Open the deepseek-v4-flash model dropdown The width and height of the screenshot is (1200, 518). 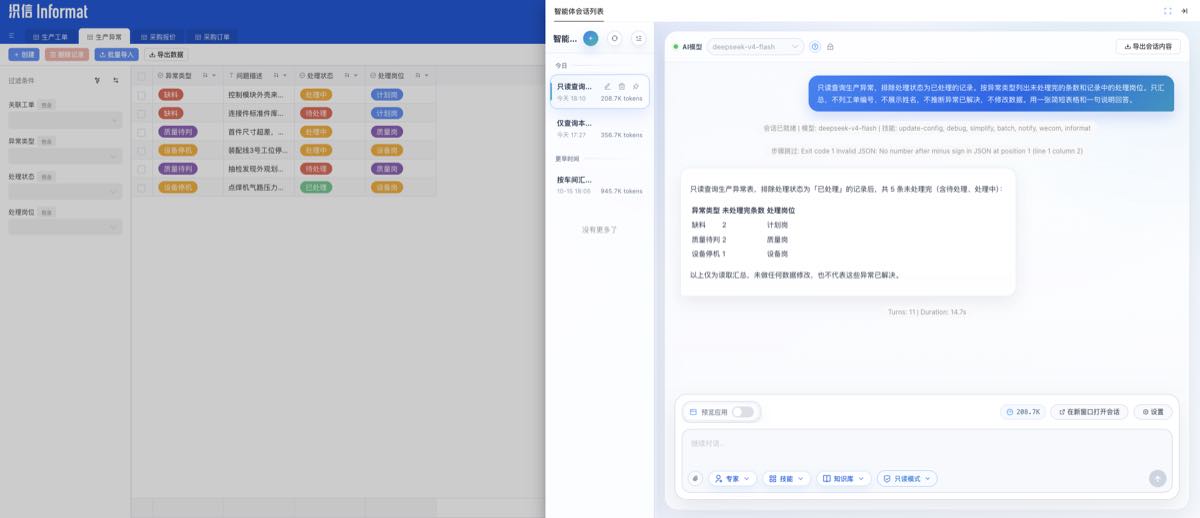[756, 46]
